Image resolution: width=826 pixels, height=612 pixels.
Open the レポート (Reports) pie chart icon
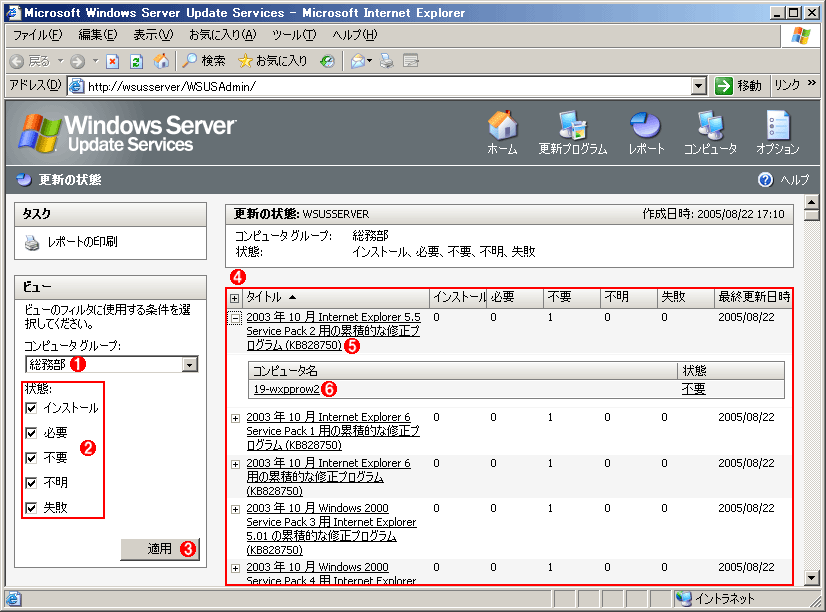pos(645,126)
